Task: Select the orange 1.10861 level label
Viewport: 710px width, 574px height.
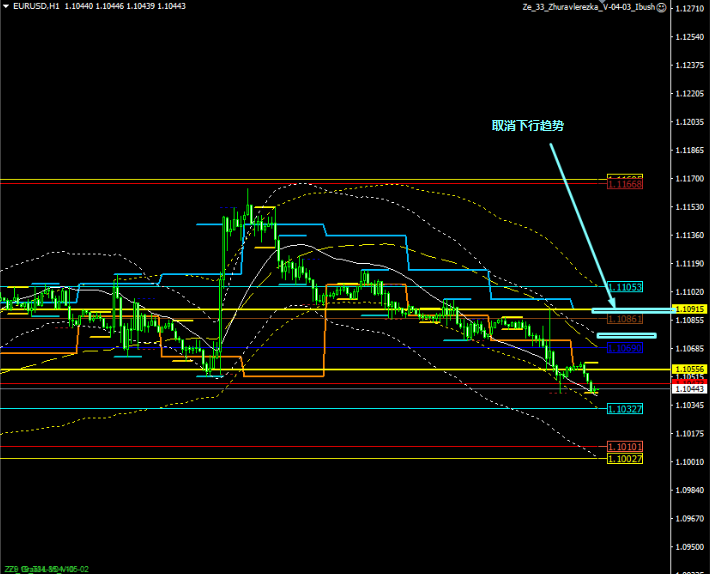Action: 625,318
